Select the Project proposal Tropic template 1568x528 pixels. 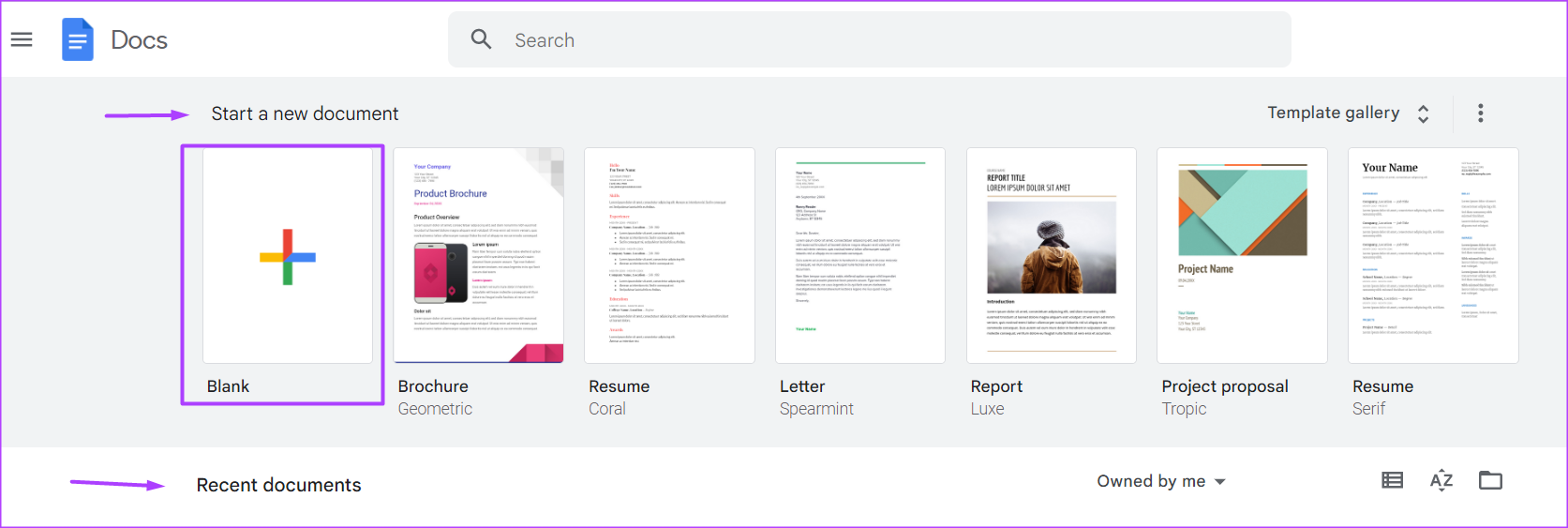[1242, 255]
